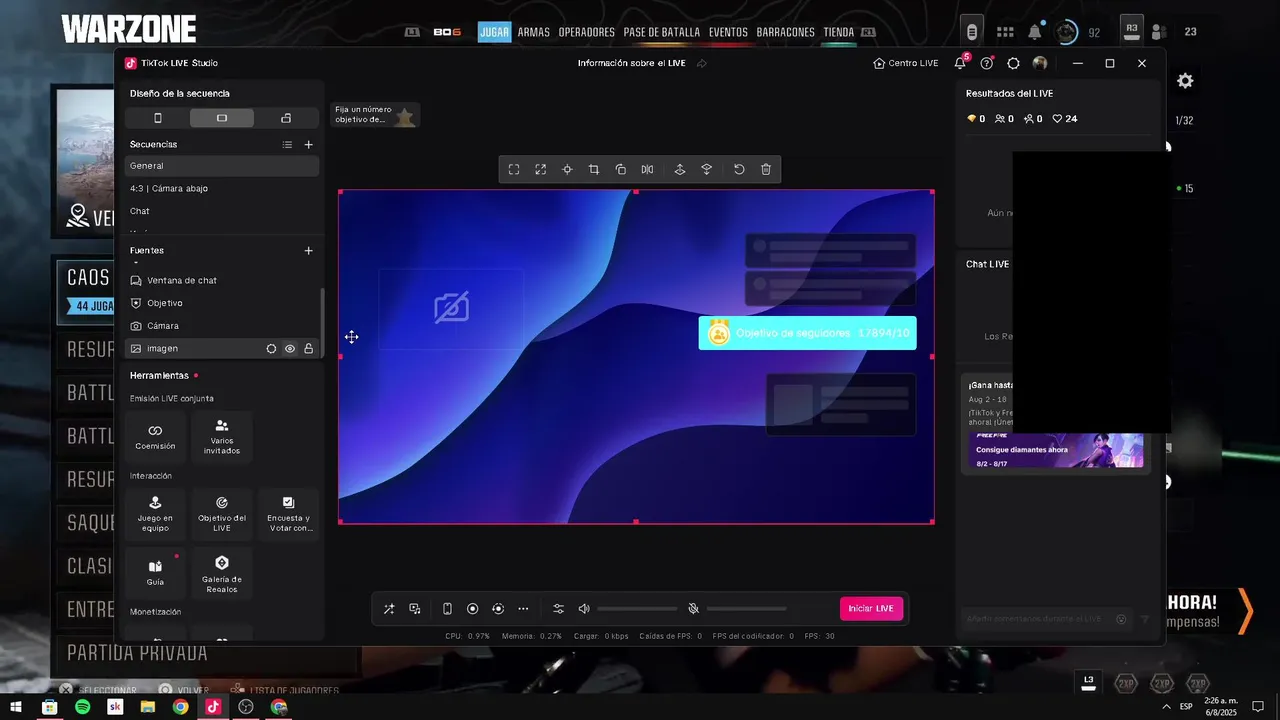Click the phone preview icon in bottom bar
1280x720 pixels.
pyautogui.click(x=447, y=609)
